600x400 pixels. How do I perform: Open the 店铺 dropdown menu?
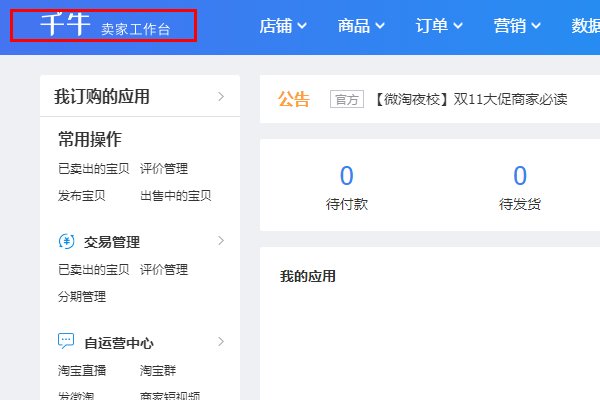283,26
